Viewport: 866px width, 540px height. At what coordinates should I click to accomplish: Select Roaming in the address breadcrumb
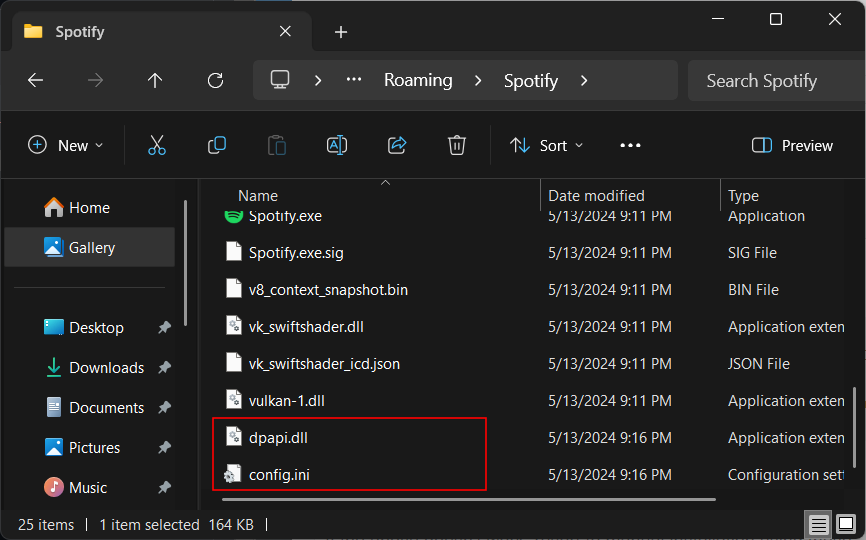[418, 81]
